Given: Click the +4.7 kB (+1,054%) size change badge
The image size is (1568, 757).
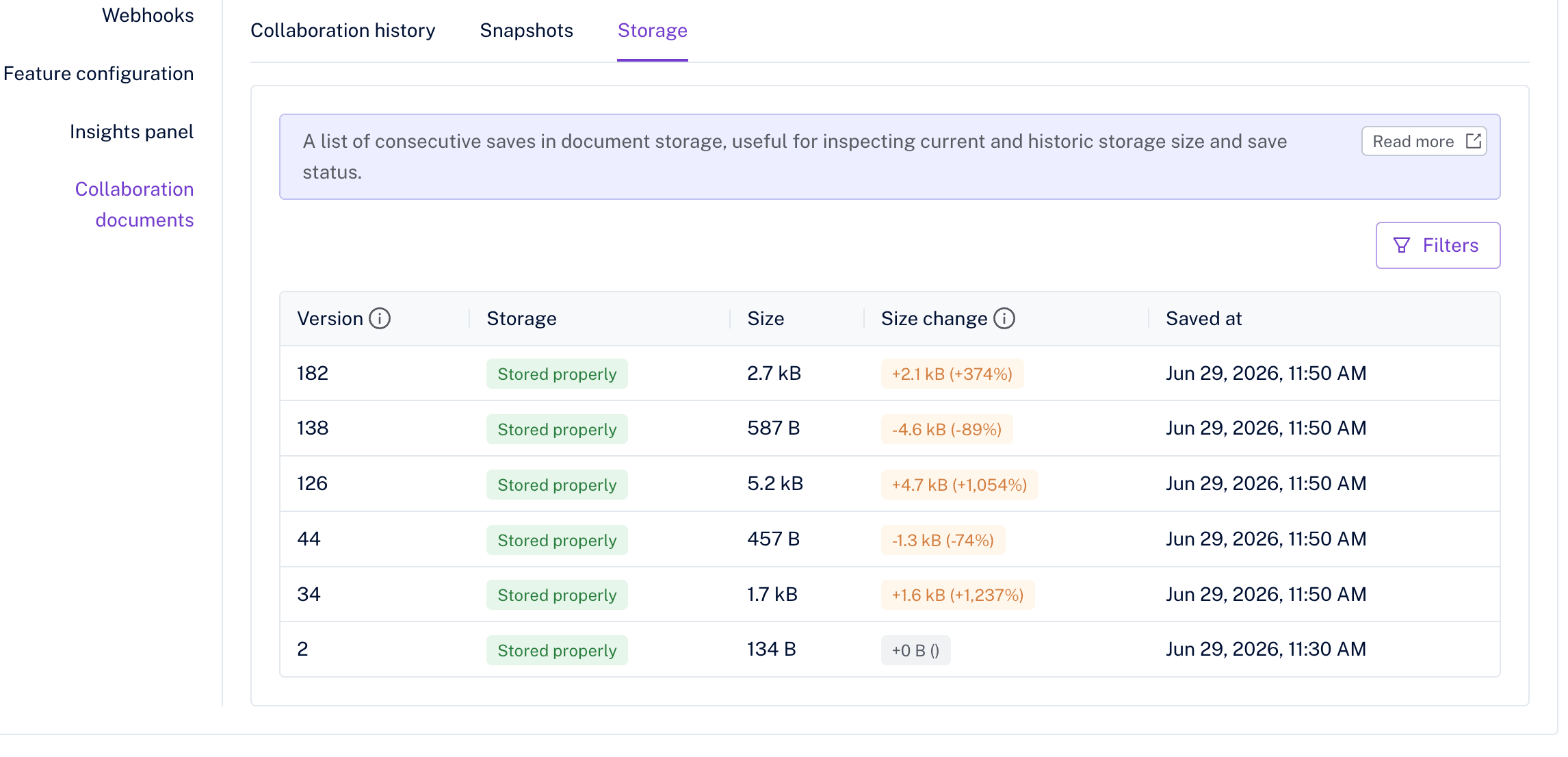Looking at the screenshot, I should pos(959,485).
